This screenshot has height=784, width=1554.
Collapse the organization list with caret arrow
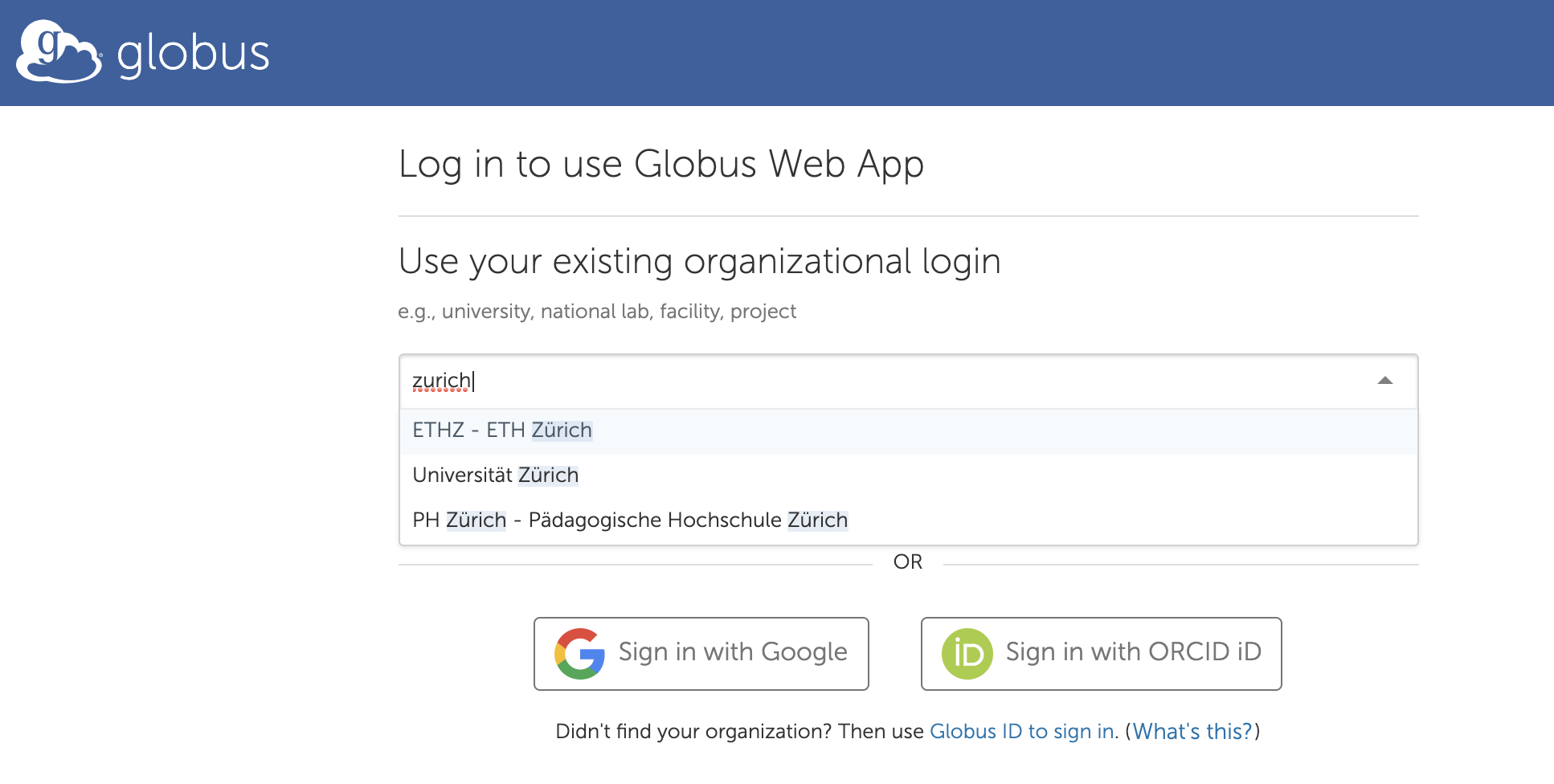click(x=1384, y=381)
